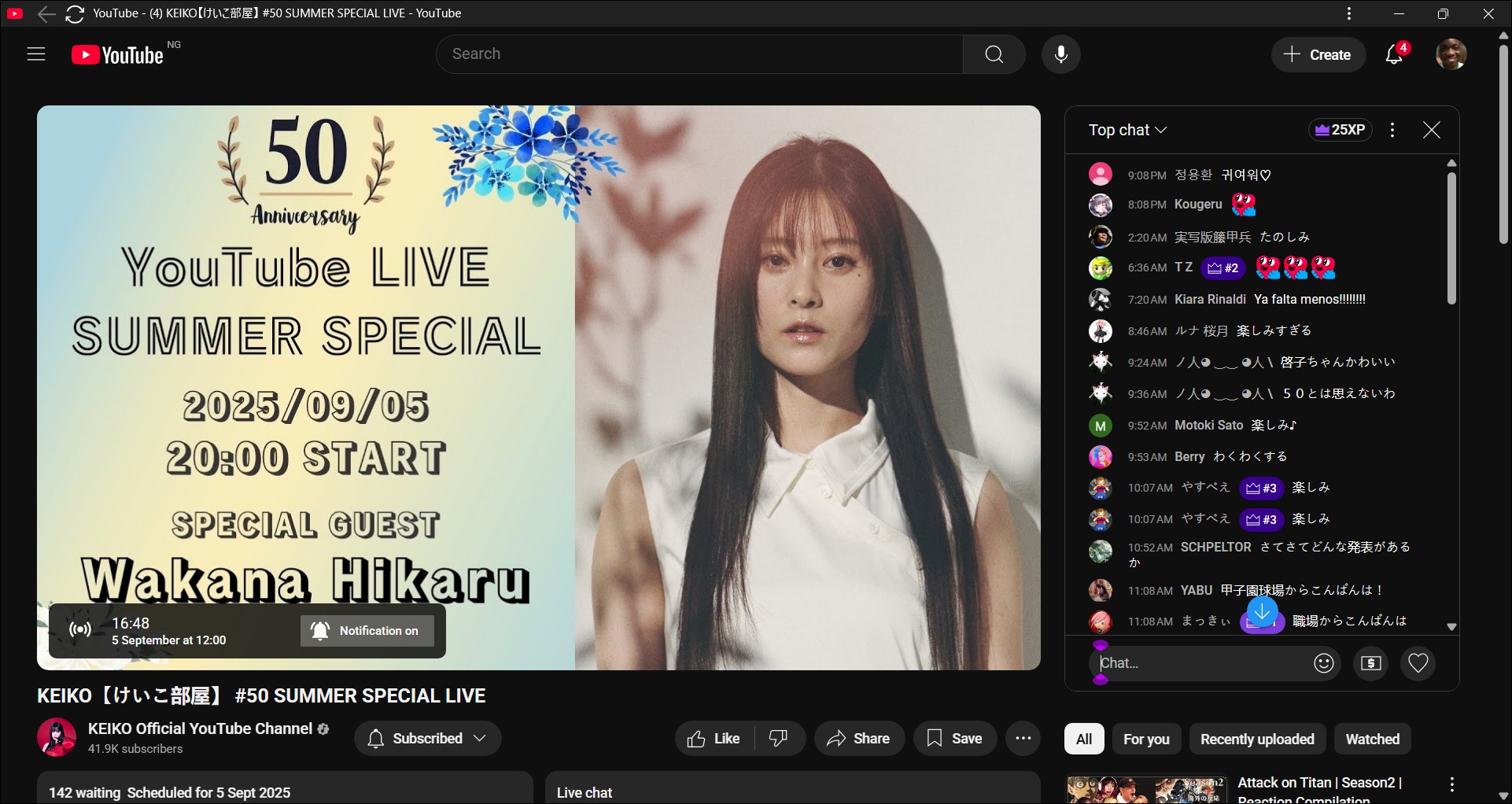The width and height of the screenshot is (1512, 804).
Task: Open live chat options three-dot menu
Action: click(1392, 130)
